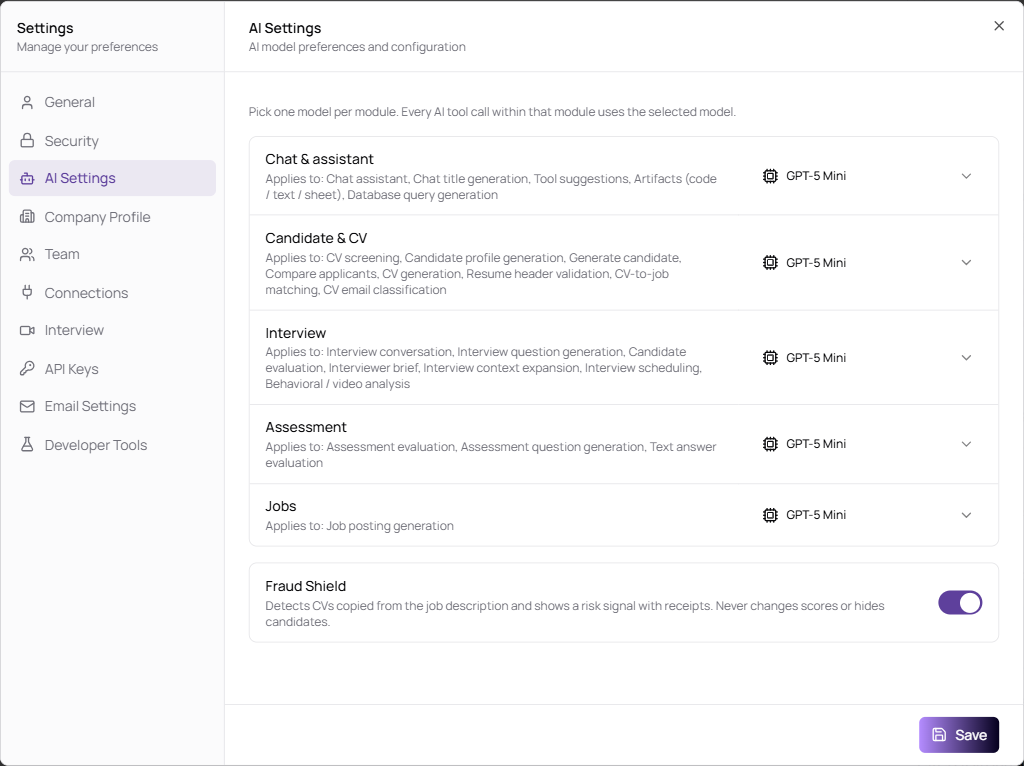Open GPT-5 Mini selector for Chat & assistant
Viewport: 1024px width, 766px height.
868,176
